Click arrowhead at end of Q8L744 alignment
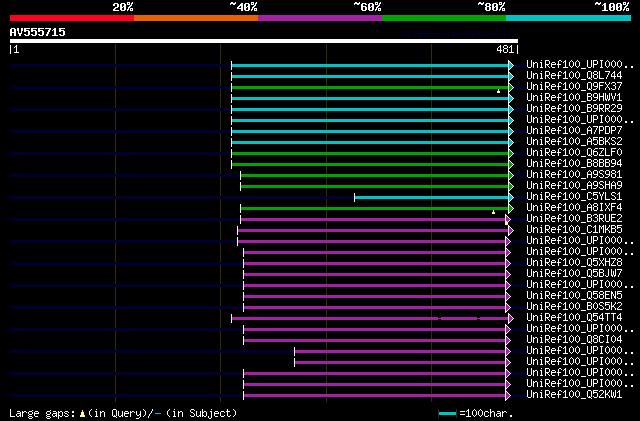The width and height of the screenshot is (640, 421). (511, 76)
